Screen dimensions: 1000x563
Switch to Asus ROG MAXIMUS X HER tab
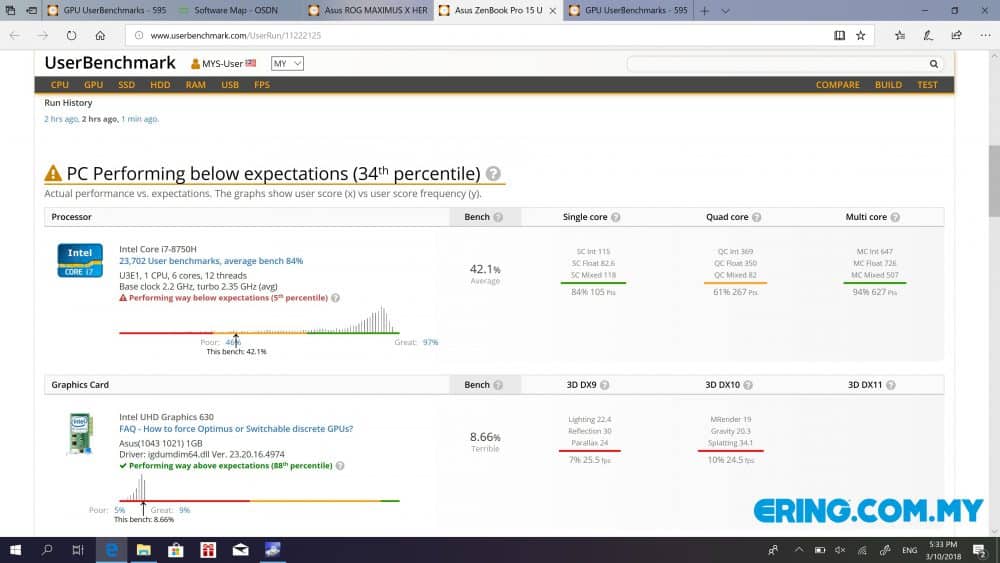click(x=369, y=10)
